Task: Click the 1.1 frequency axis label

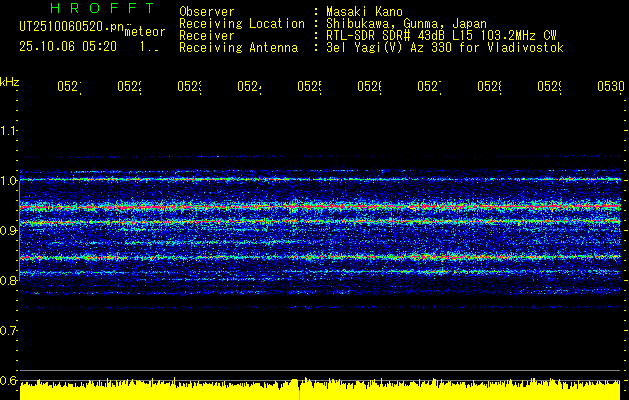Action: coord(8,130)
